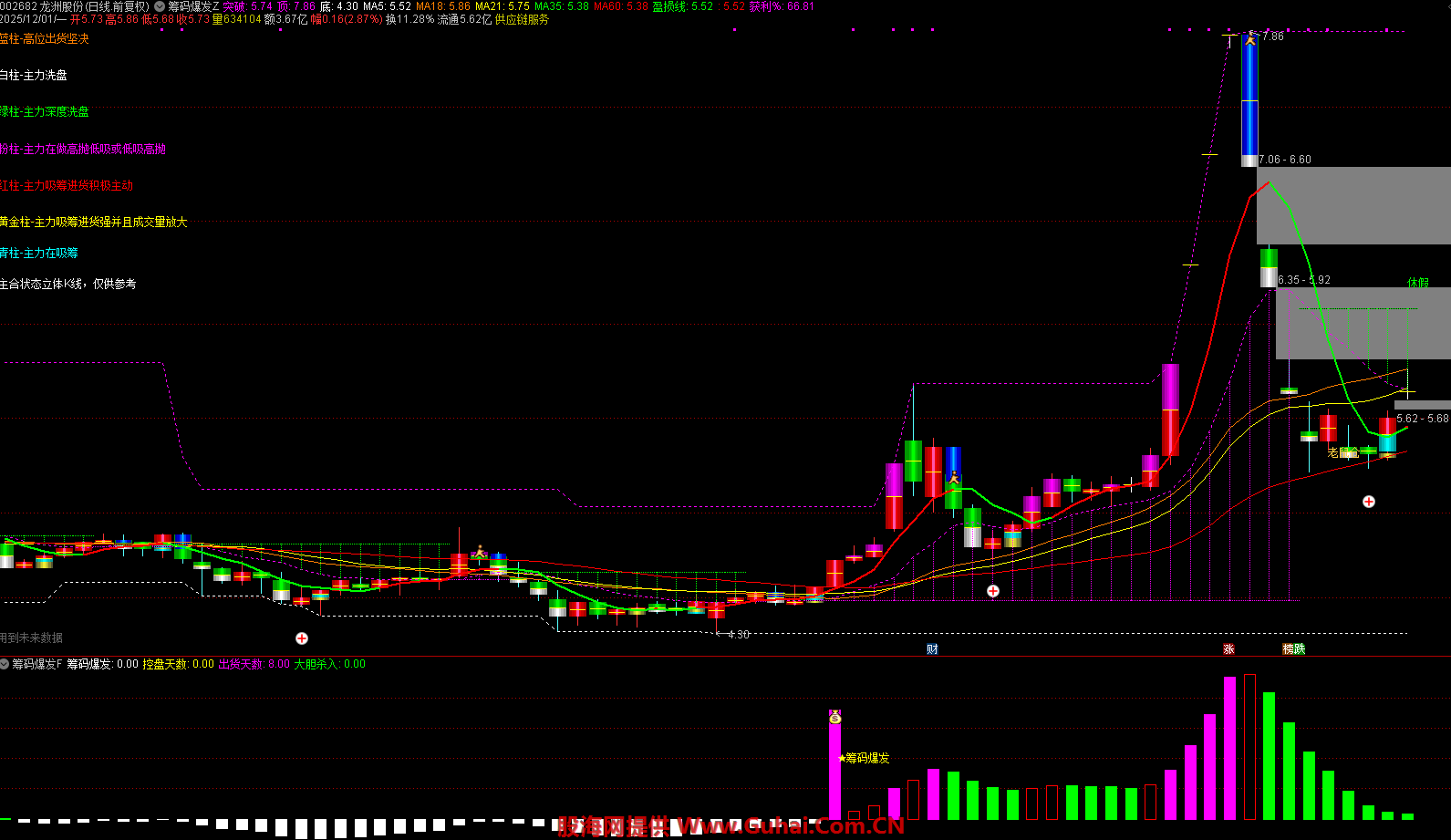This screenshot has height=840, width=1451.
Task: Click the red plus marker near latest candles
Action: 1369,502
